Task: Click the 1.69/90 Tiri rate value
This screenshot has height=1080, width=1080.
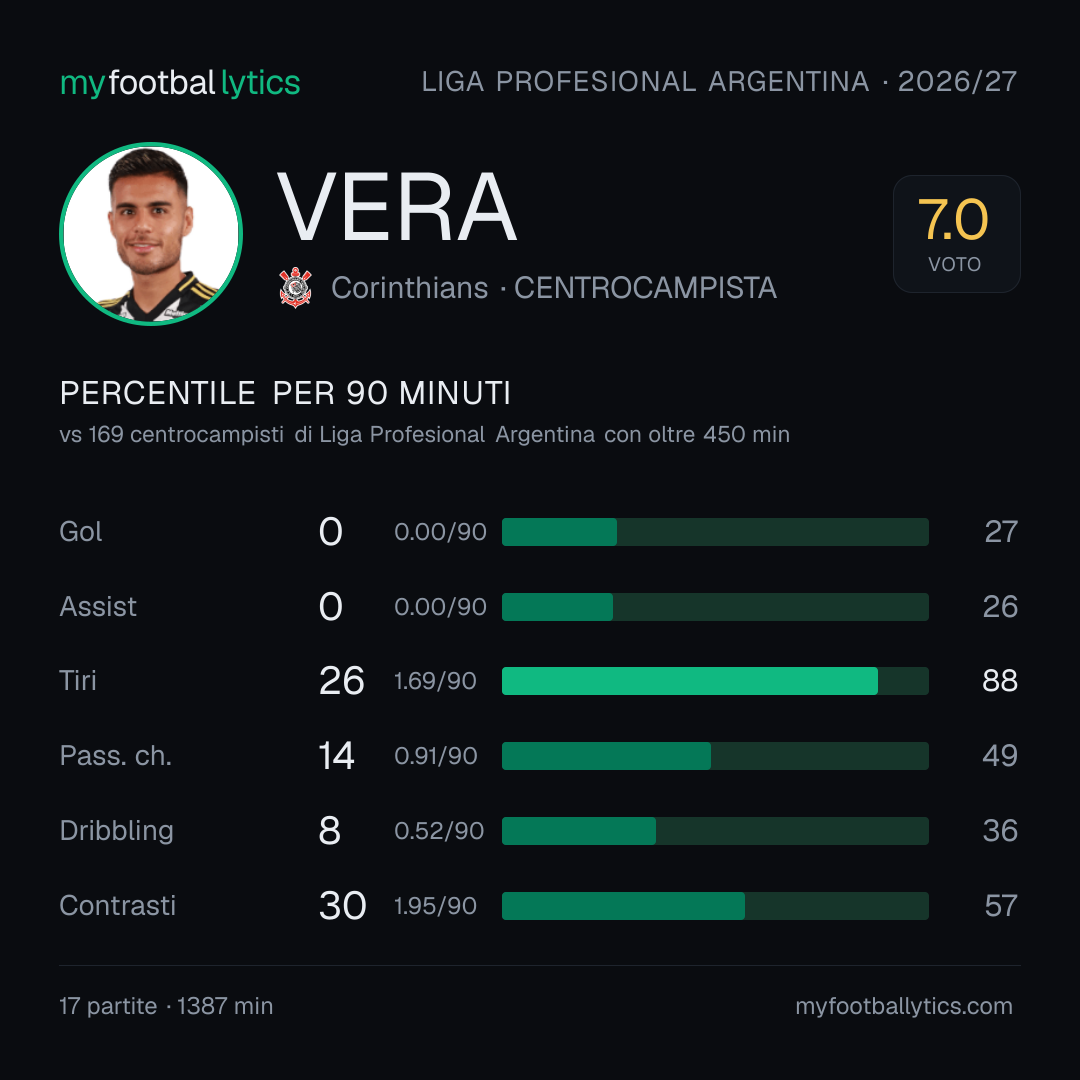Action: point(435,681)
